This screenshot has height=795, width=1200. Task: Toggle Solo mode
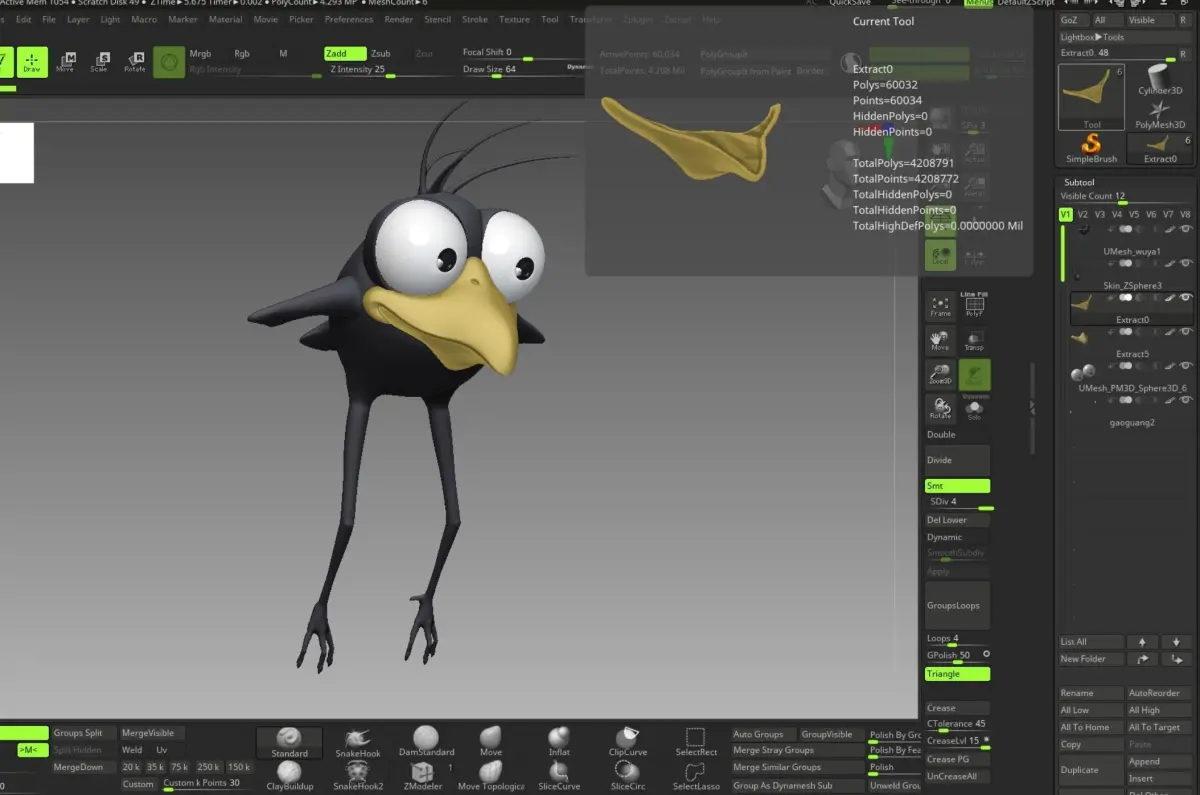click(974, 408)
